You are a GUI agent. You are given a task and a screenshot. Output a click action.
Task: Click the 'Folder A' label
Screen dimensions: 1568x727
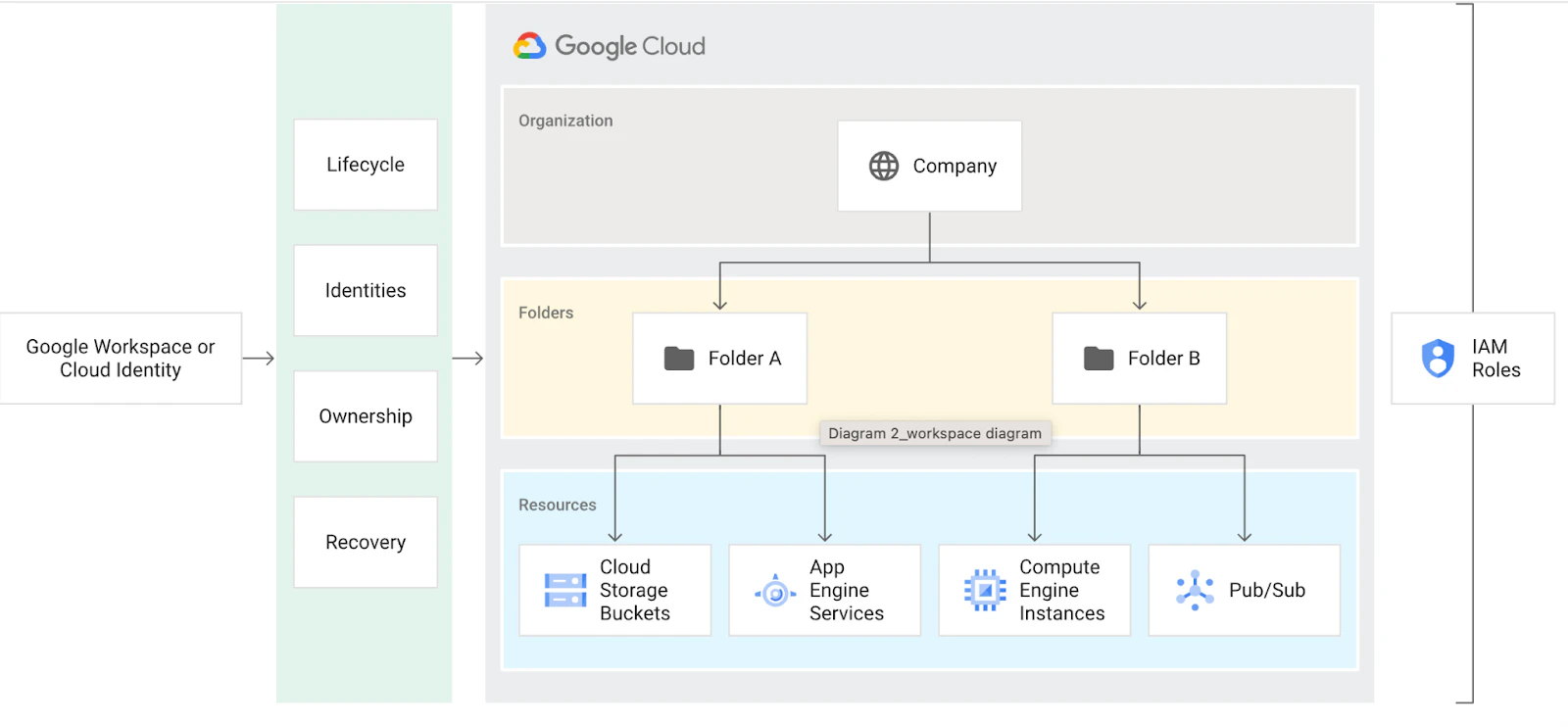point(745,359)
